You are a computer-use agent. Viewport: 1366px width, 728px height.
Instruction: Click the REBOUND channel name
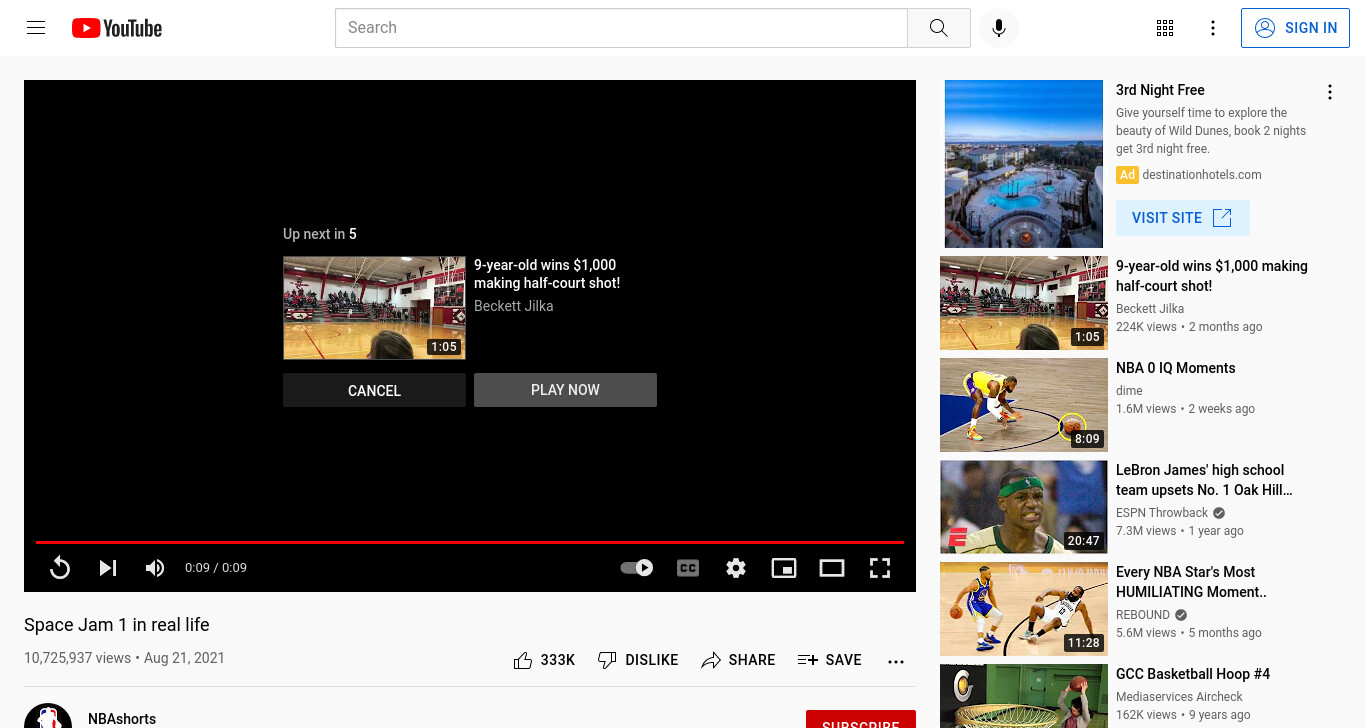[1143, 615]
